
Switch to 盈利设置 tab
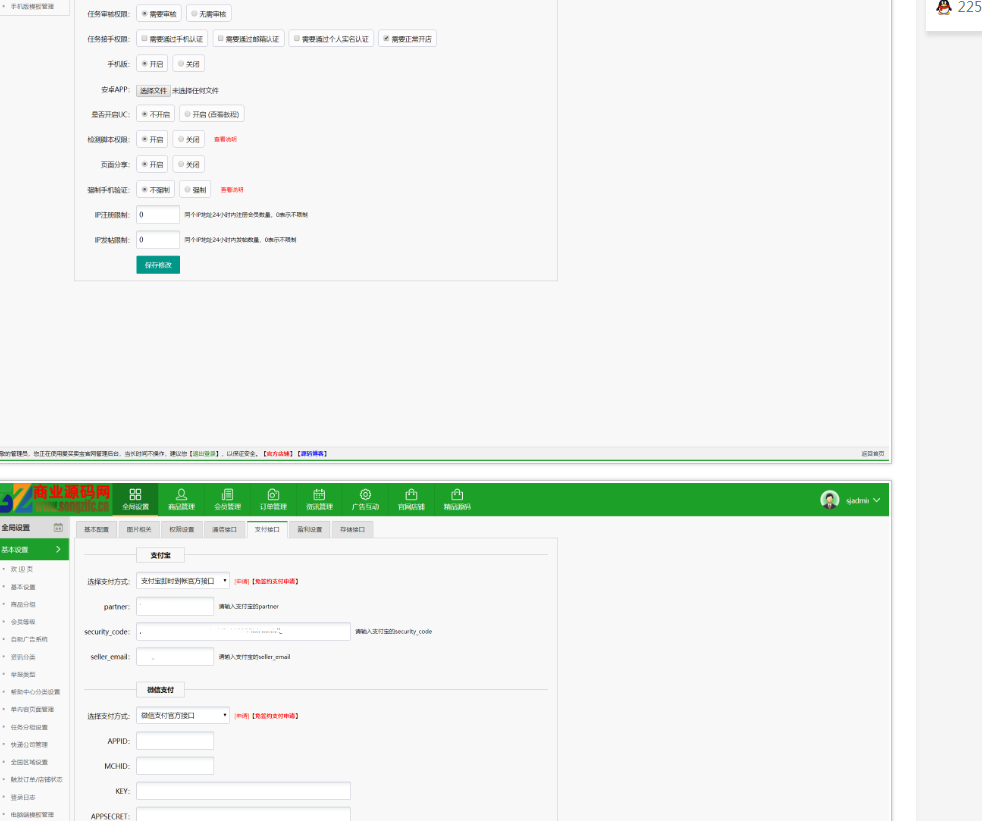[x=309, y=529]
